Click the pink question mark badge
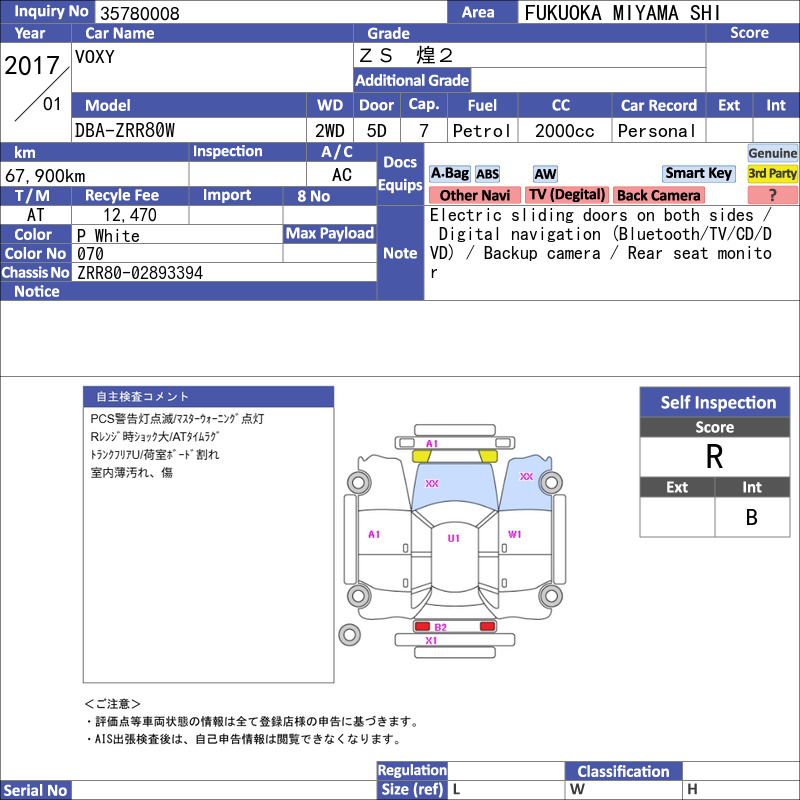Viewport: 800px width, 800px height. (772, 195)
